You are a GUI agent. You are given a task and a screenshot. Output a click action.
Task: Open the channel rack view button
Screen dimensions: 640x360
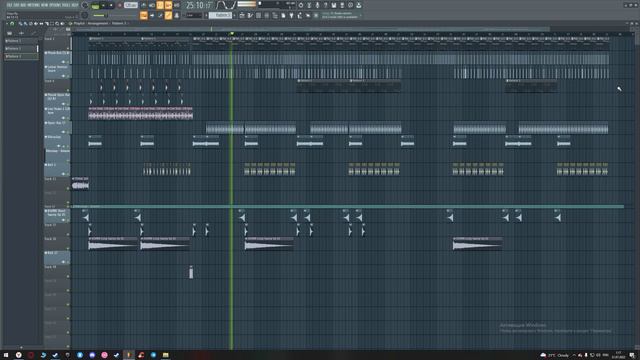(x=160, y=15)
